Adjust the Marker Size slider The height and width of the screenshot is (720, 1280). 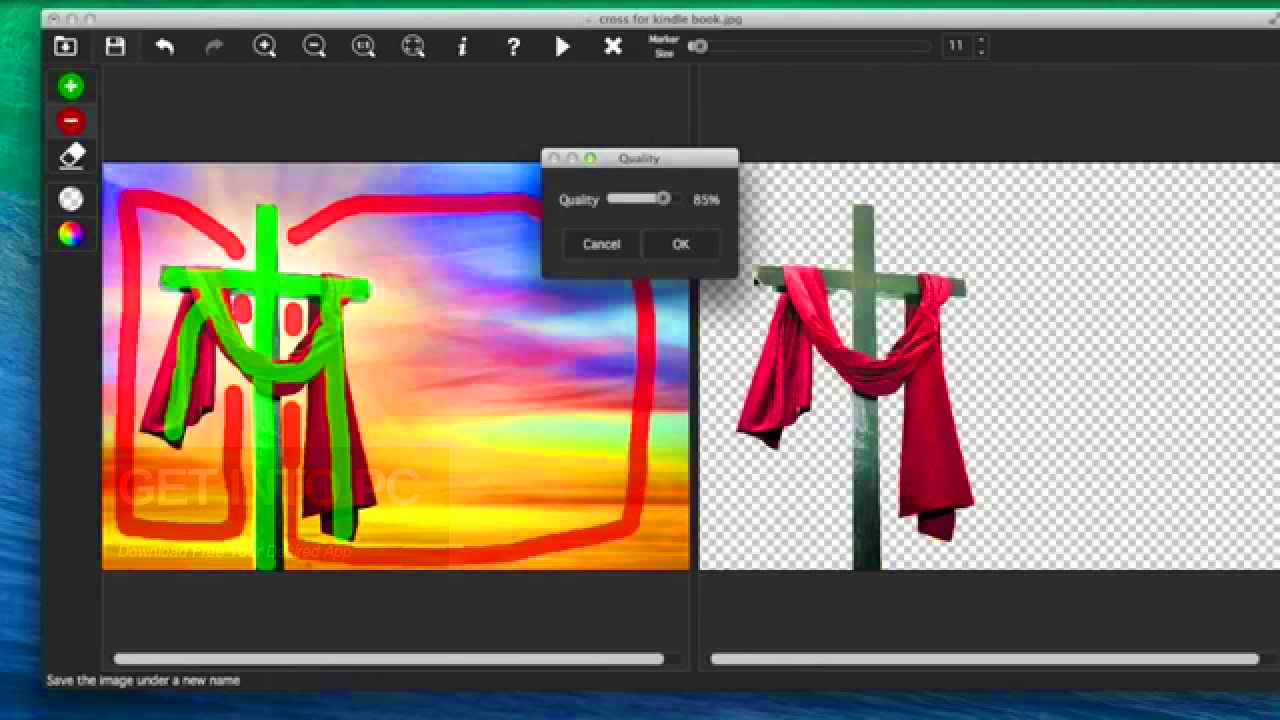pyautogui.click(x=810, y=46)
